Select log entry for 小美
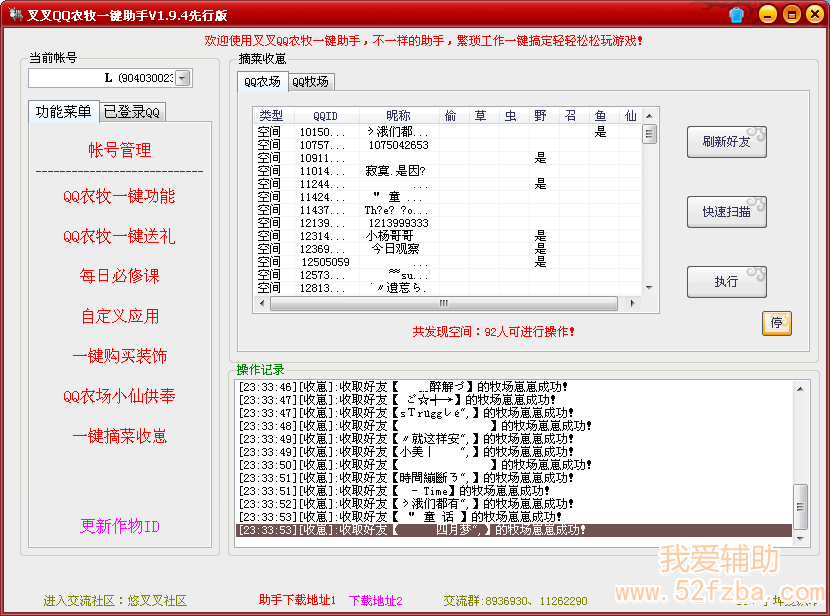This screenshot has width=830, height=616. pyautogui.click(x=513, y=452)
